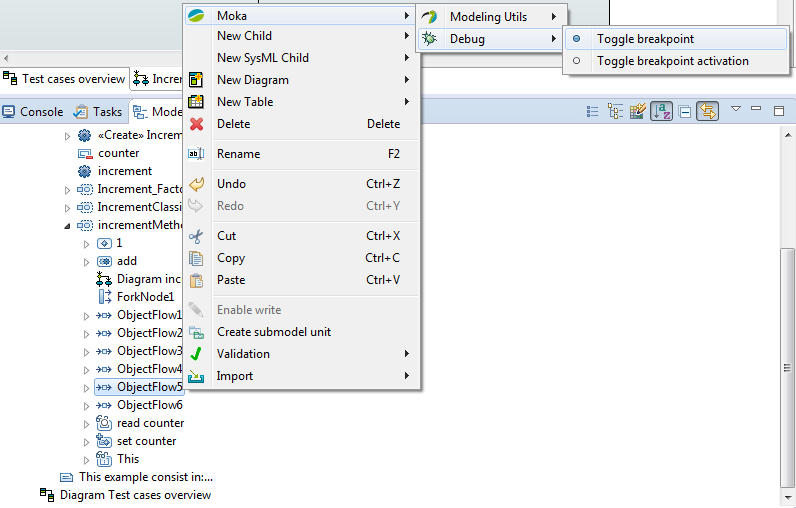Click the read counter action icon

(104, 423)
